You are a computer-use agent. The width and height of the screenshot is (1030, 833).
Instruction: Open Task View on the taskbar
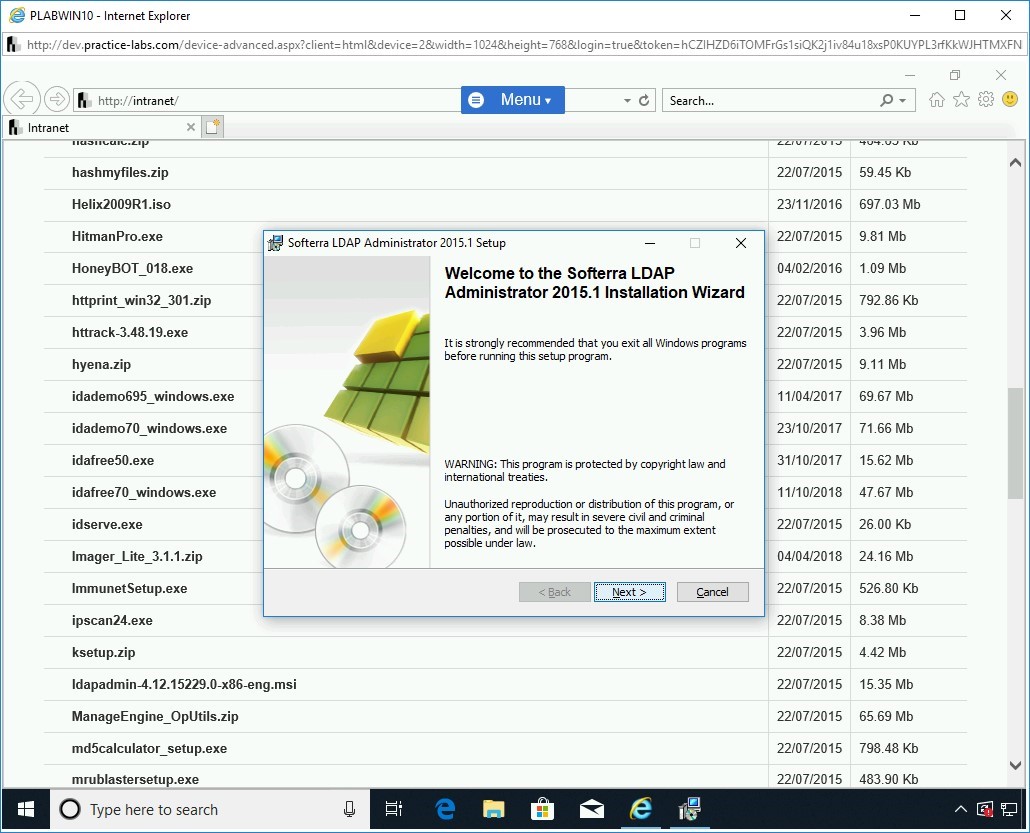[394, 809]
